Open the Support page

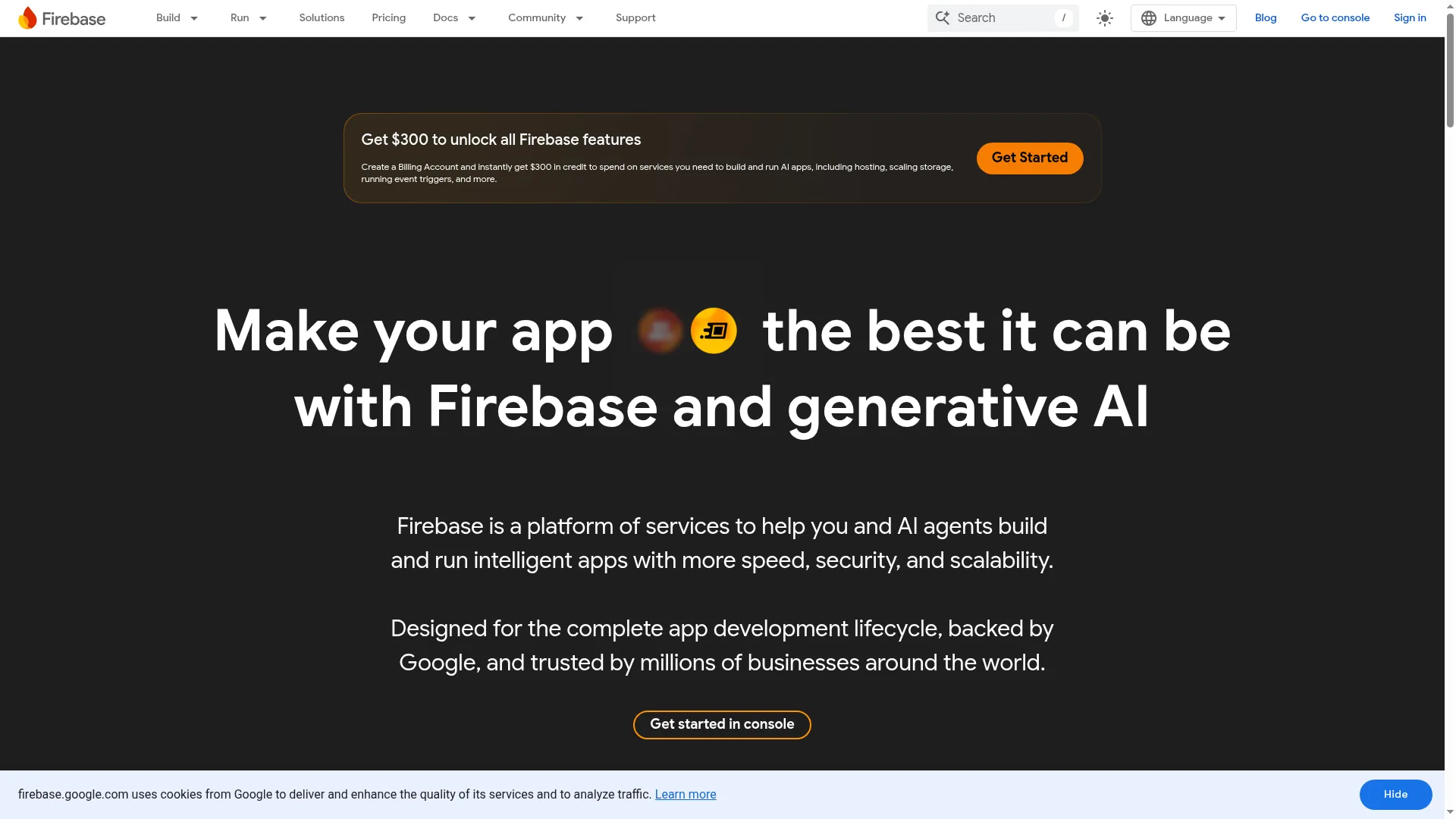(635, 17)
